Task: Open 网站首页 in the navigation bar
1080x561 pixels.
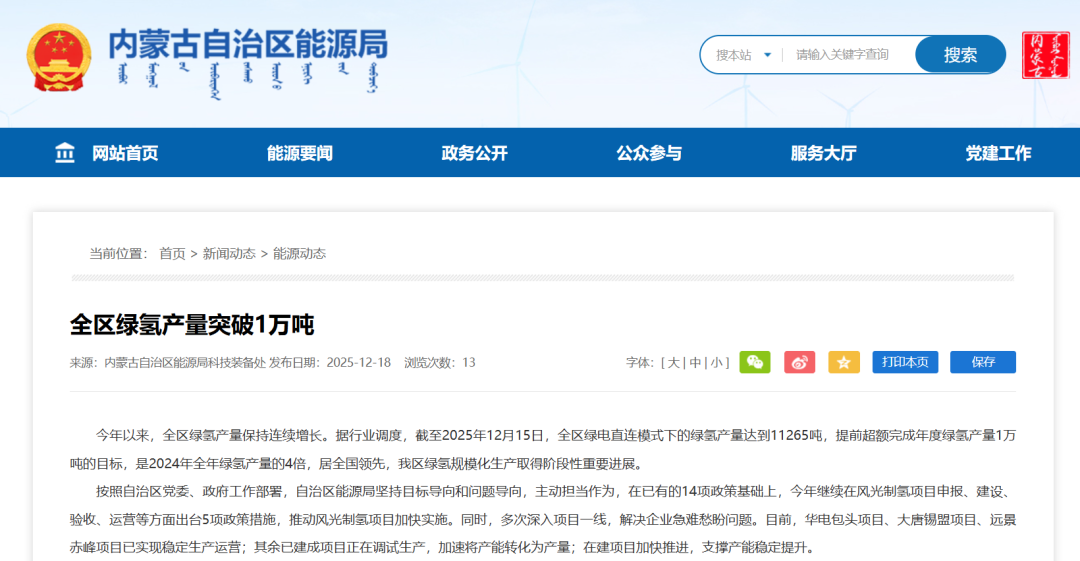Action: (x=125, y=153)
